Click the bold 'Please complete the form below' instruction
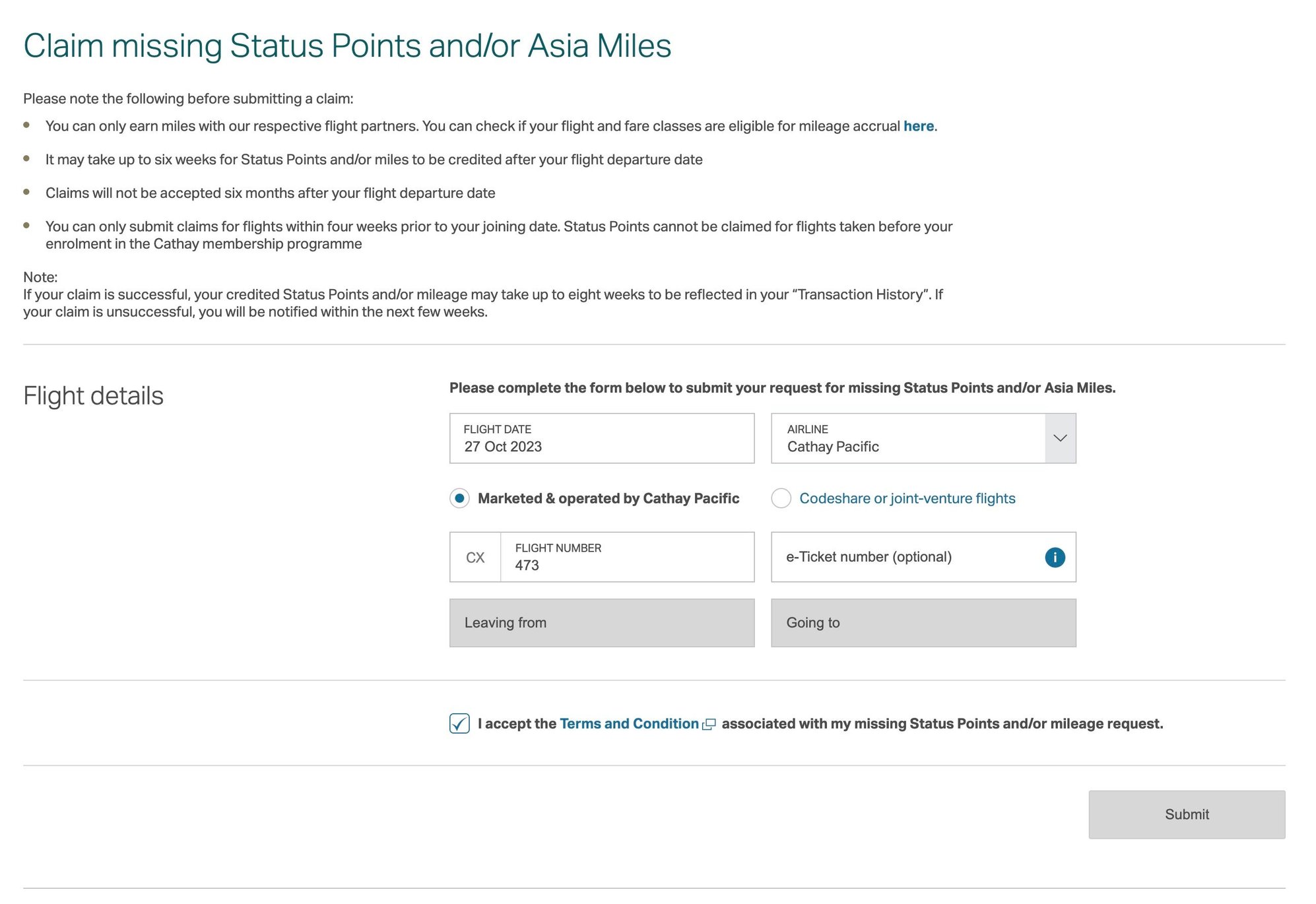This screenshot has height=904, width=1316. [x=782, y=388]
